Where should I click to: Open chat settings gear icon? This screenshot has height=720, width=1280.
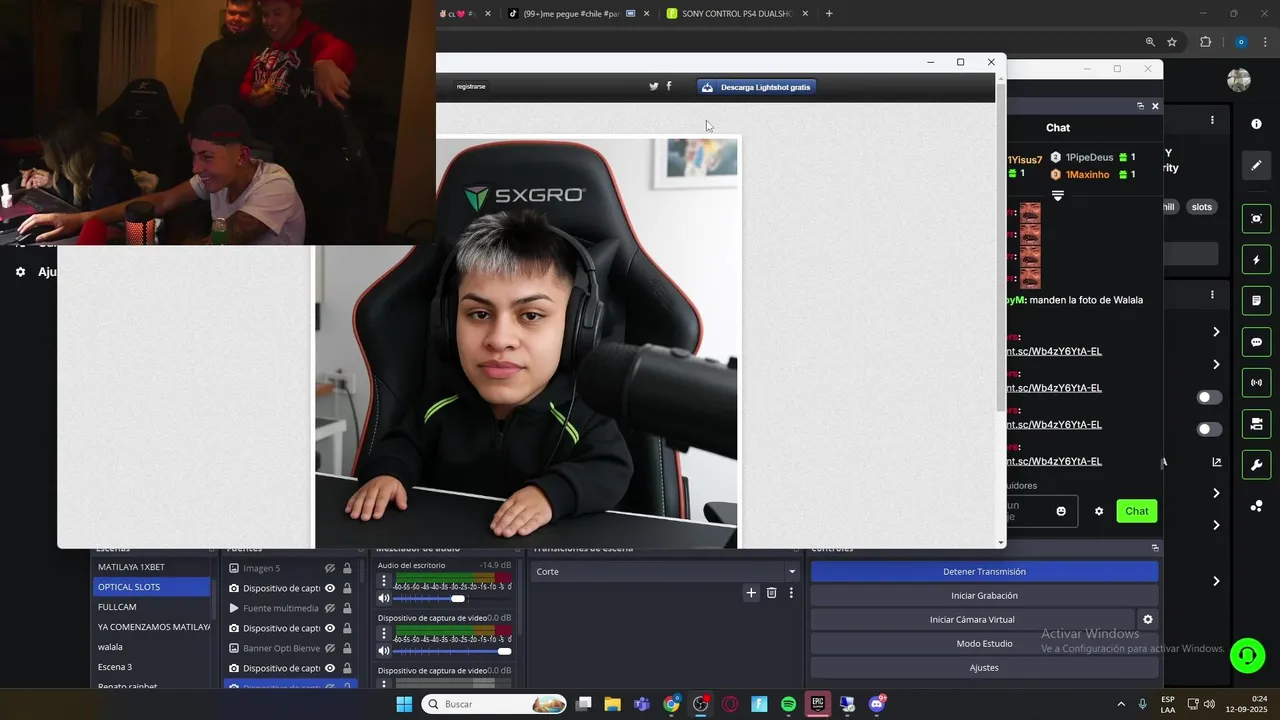coord(1099,511)
